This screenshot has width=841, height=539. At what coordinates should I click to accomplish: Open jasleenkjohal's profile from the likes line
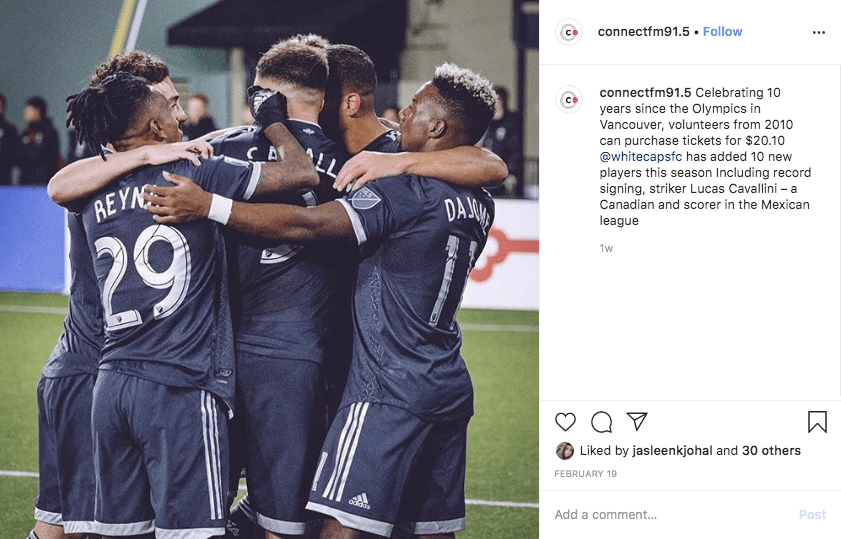pyautogui.click(x=673, y=451)
